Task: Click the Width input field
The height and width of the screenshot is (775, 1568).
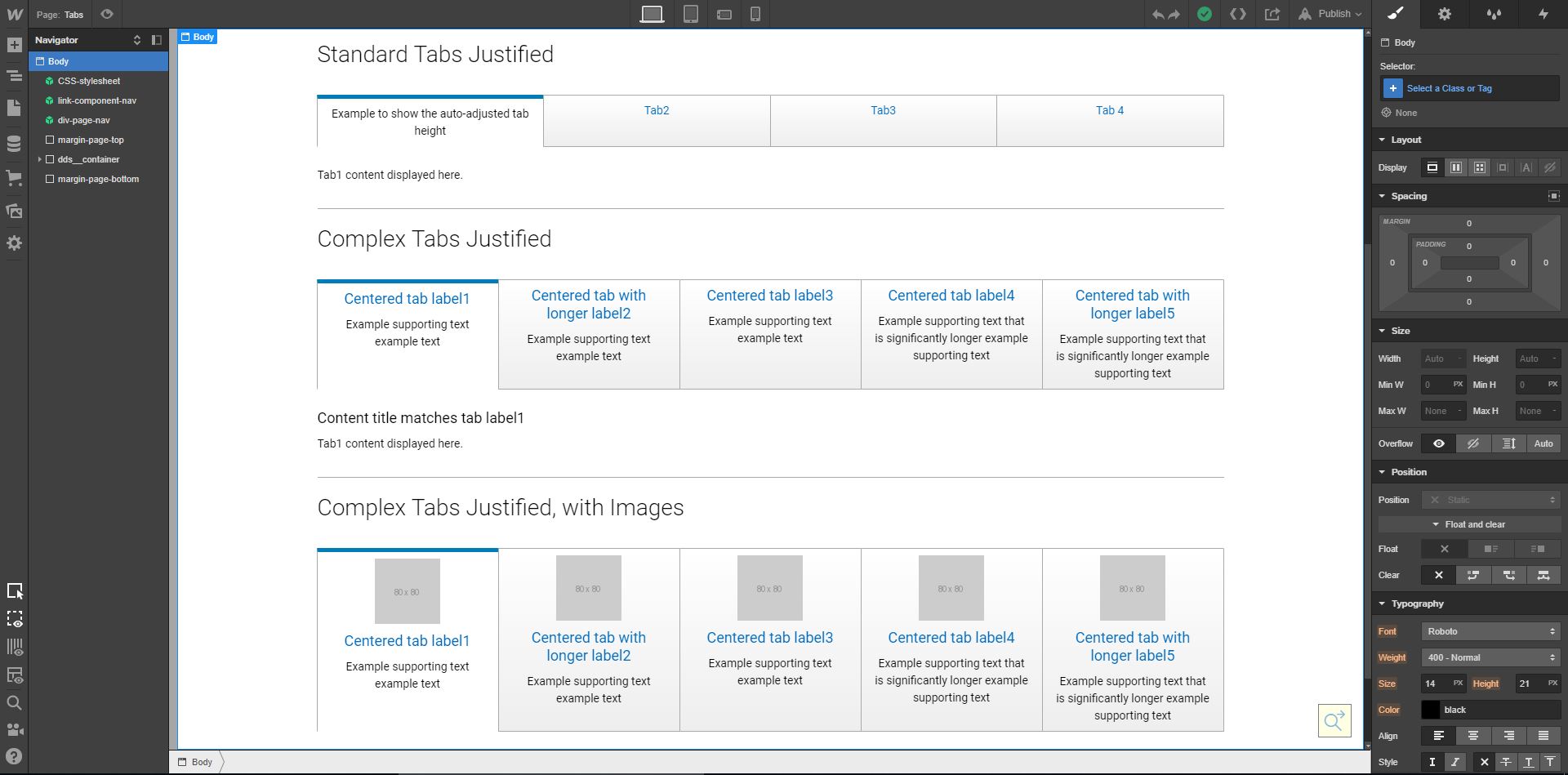Action: [1444, 359]
